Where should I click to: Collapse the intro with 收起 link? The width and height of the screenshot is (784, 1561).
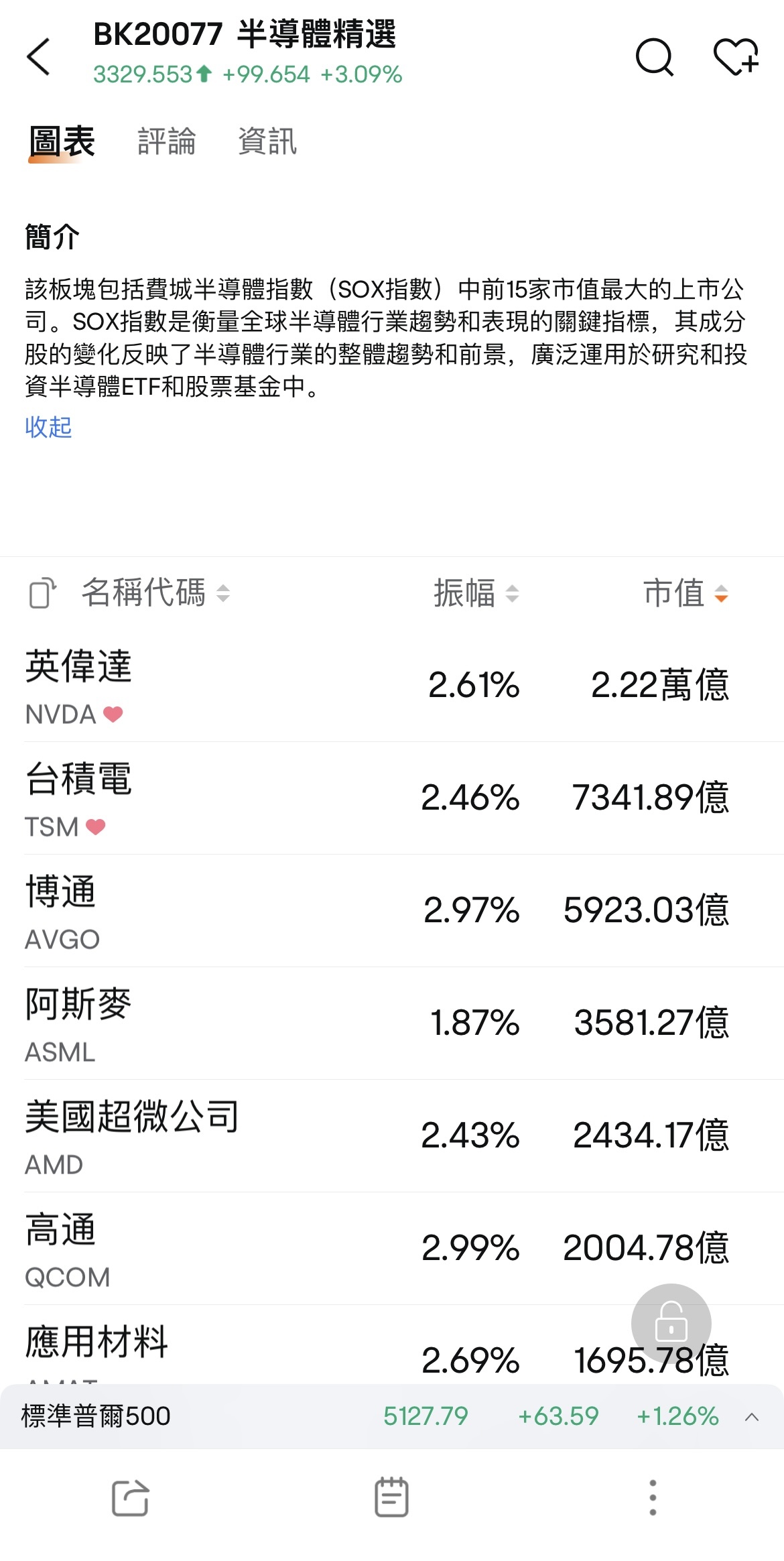[48, 427]
